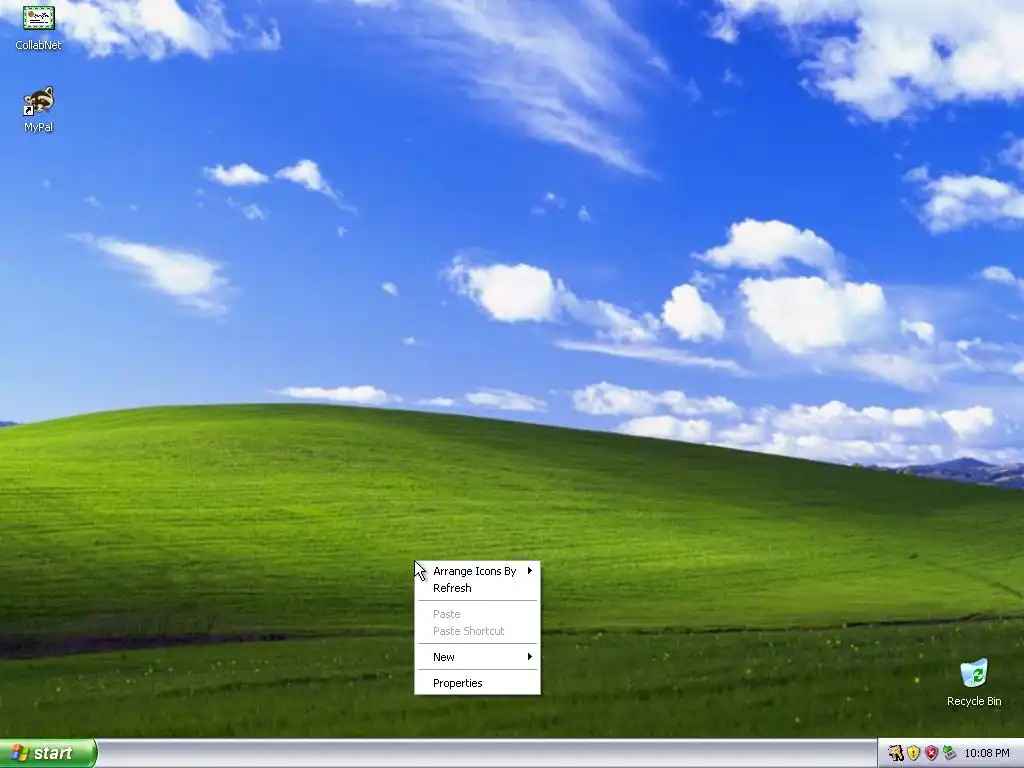Open the Start menu
The image size is (1024, 768).
[48, 753]
